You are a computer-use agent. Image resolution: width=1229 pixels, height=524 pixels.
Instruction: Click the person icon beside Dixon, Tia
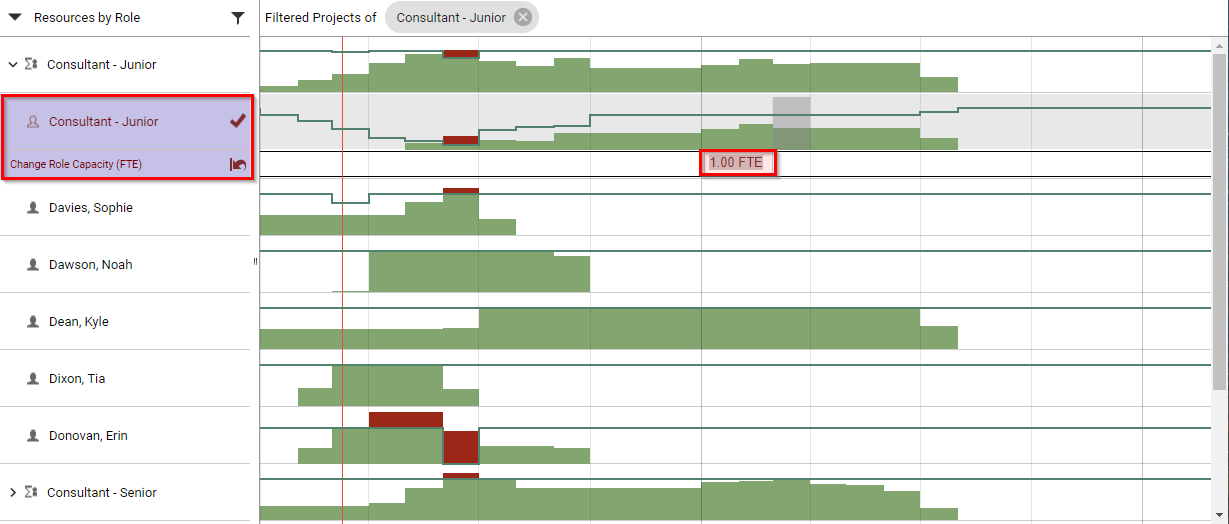click(33, 379)
